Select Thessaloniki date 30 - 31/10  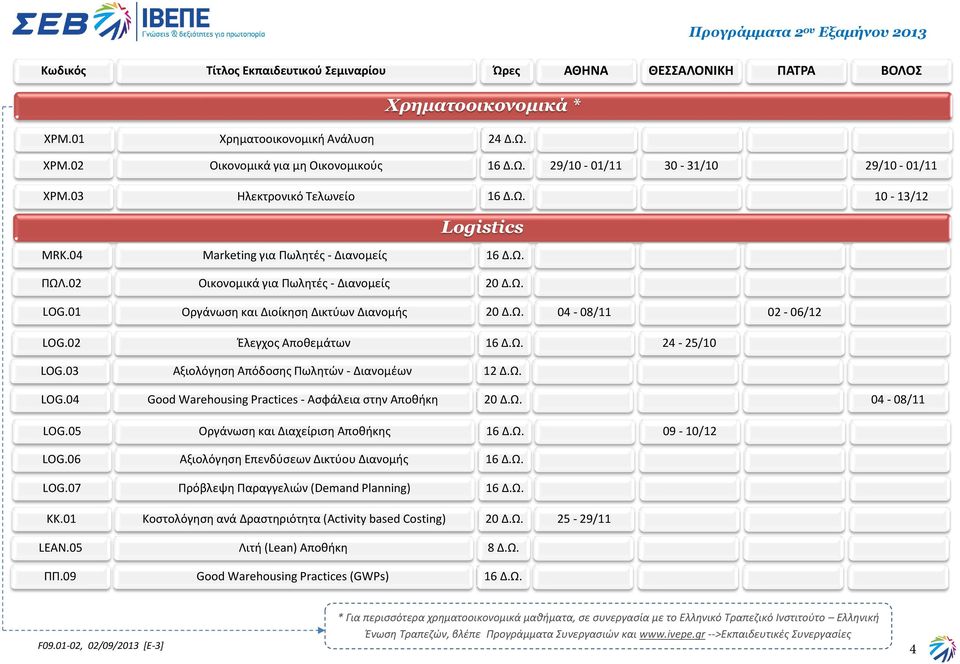(691, 166)
